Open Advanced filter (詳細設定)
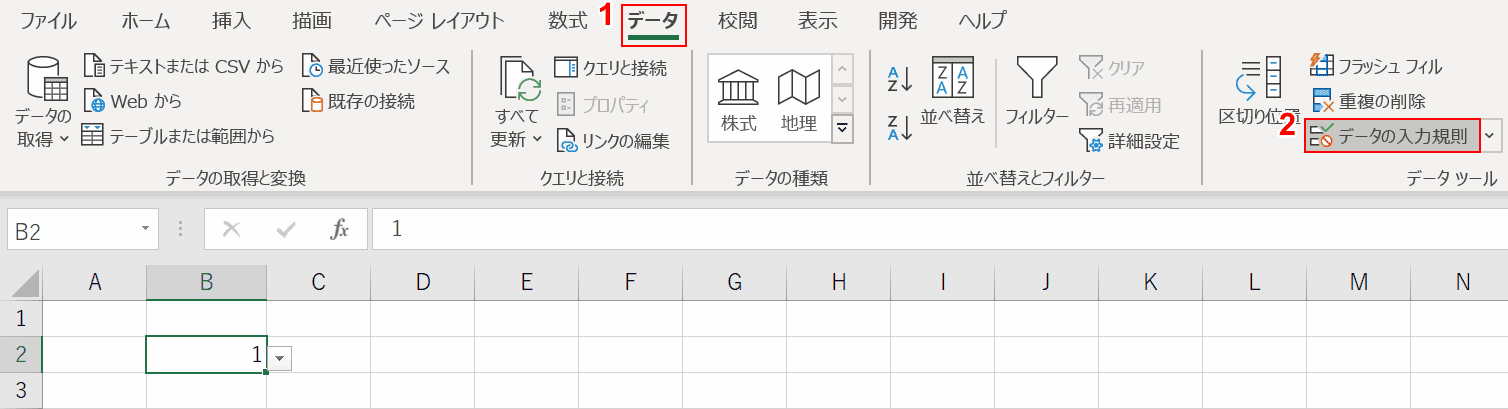This screenshot has width=1508, height=409. (x=1129, y=141)
